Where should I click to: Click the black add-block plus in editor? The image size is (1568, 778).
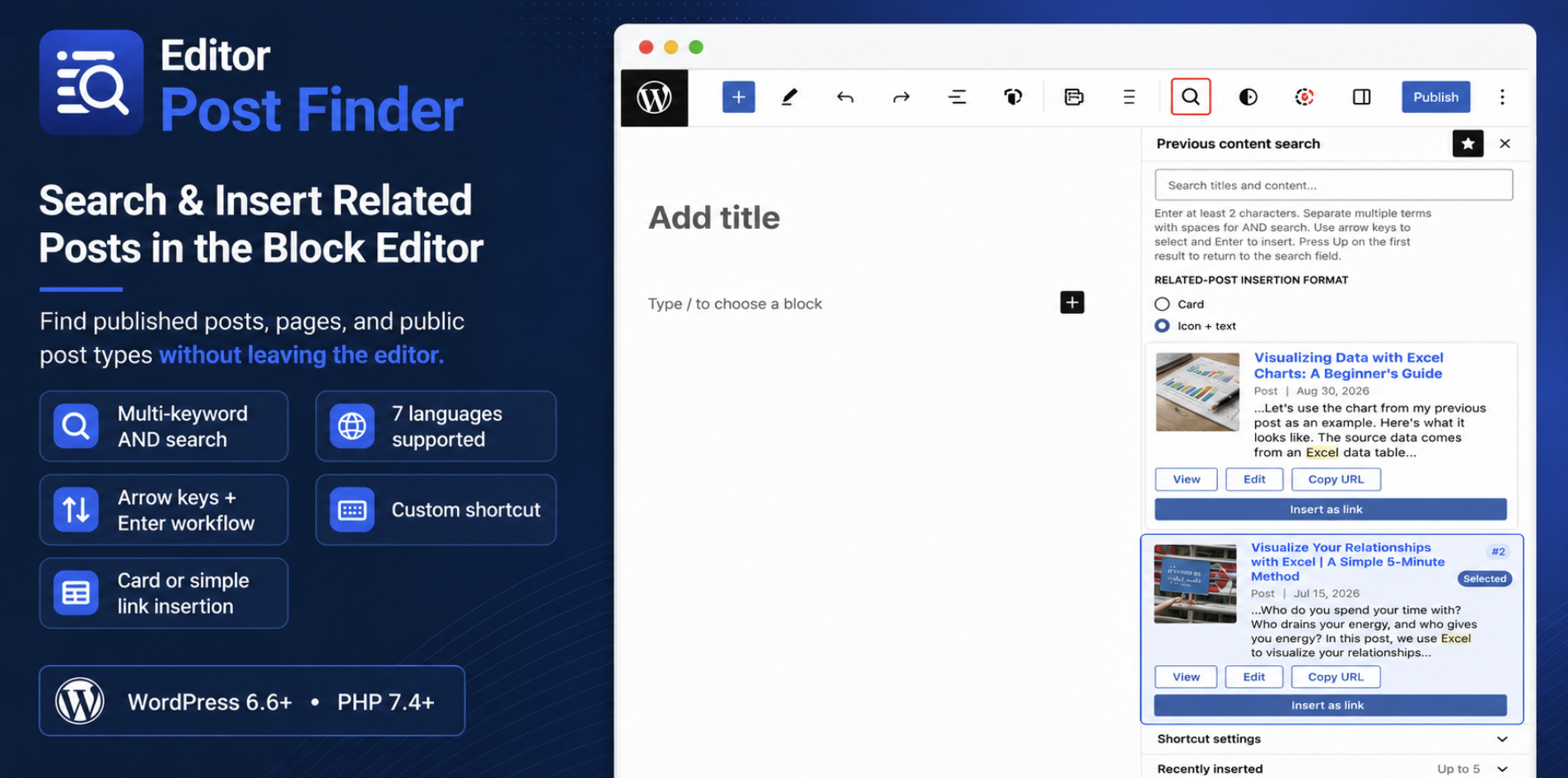[1071, 302]
